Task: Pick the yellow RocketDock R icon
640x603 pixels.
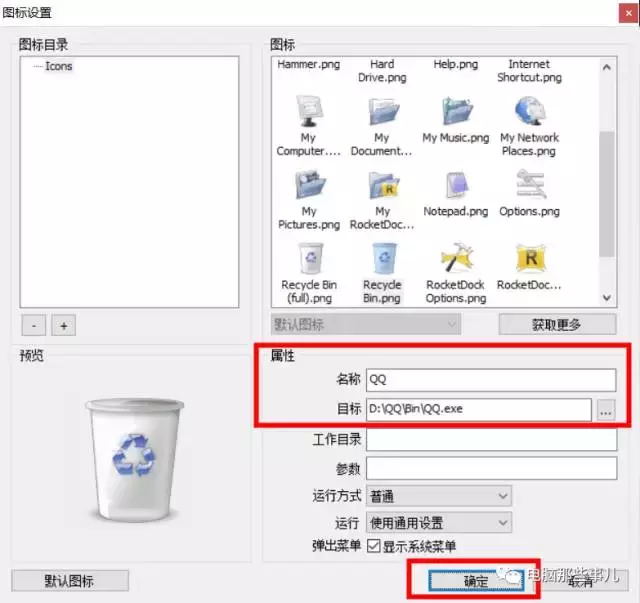Action: [x=530, y=258]
